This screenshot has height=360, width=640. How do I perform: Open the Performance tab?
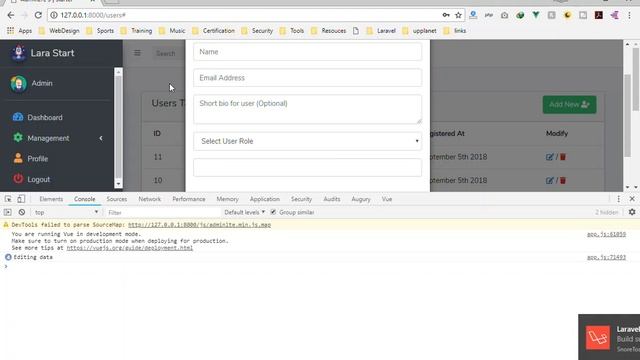coord(189,199)
